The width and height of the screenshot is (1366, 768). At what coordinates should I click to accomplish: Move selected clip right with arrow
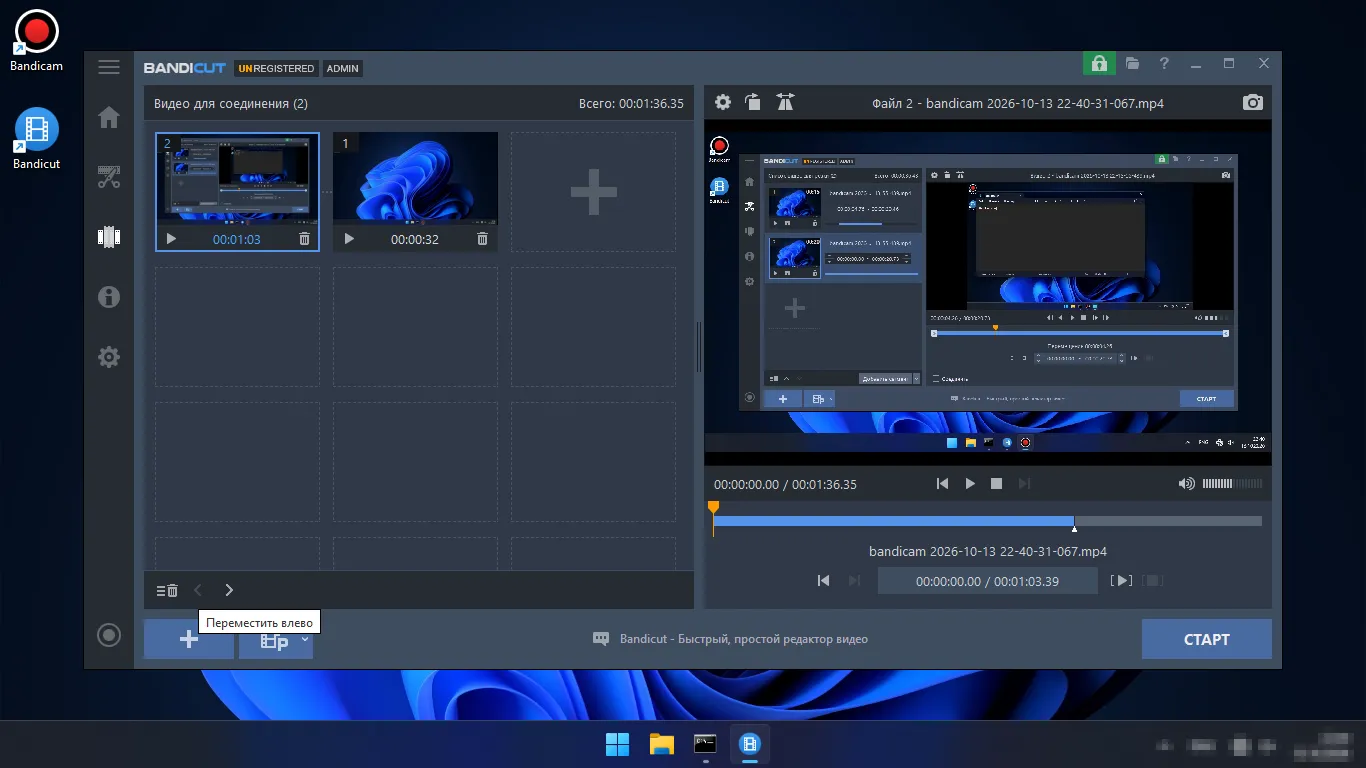point(229,590)
